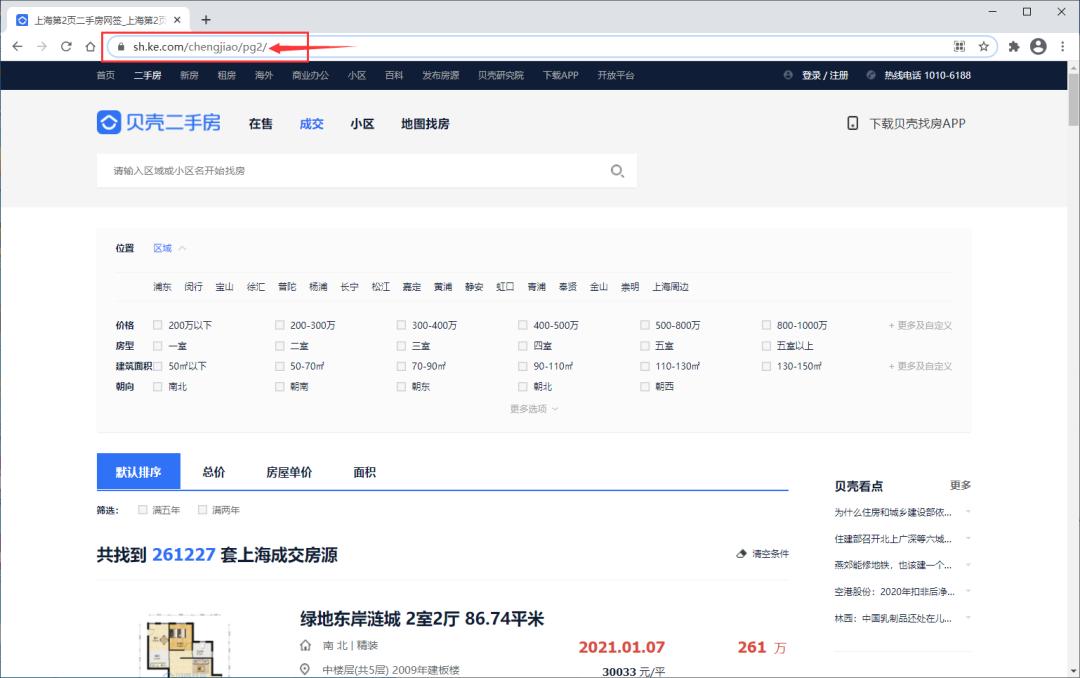Open 租房 in the top bar
This screenshot has width=1080, height=678.
pyautogui.click(x=227, y=75)
